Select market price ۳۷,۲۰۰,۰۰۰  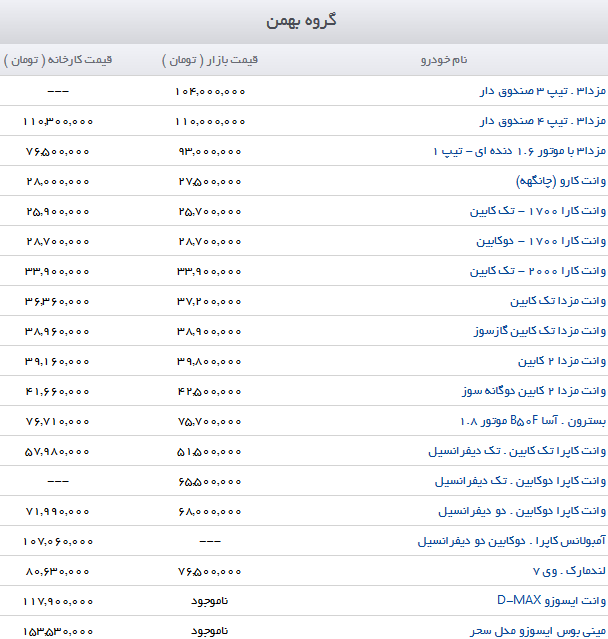click(x=209, y=302)
